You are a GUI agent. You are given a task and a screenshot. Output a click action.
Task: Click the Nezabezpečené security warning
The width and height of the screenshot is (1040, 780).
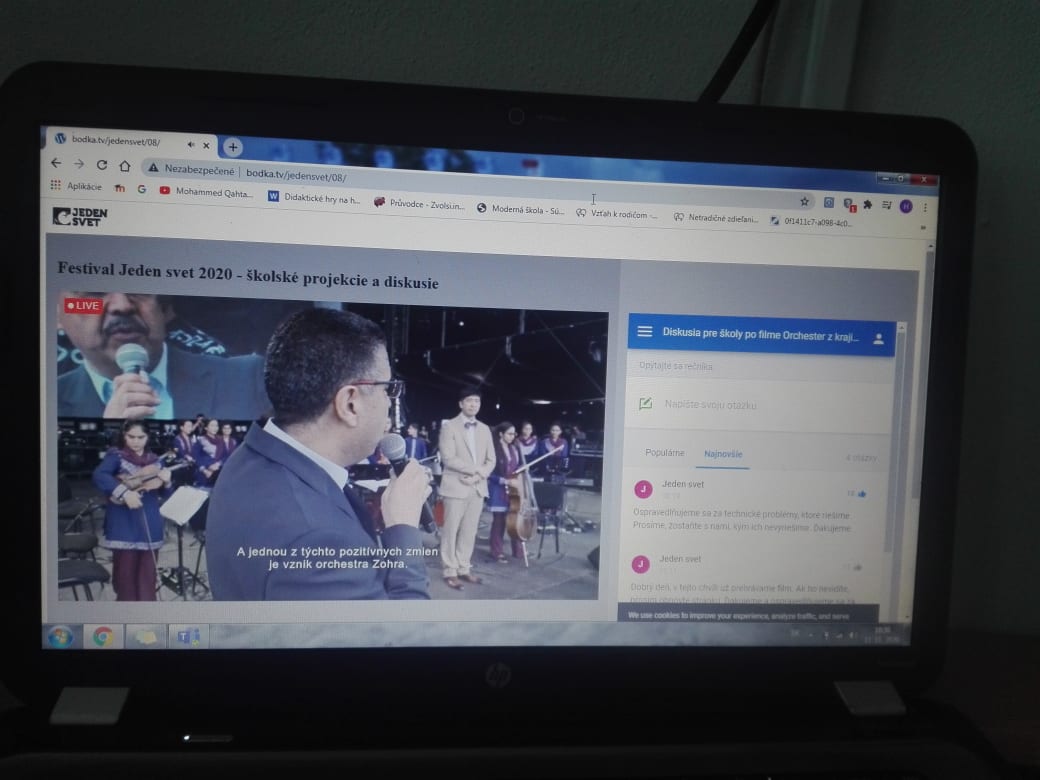click(192, 170)
